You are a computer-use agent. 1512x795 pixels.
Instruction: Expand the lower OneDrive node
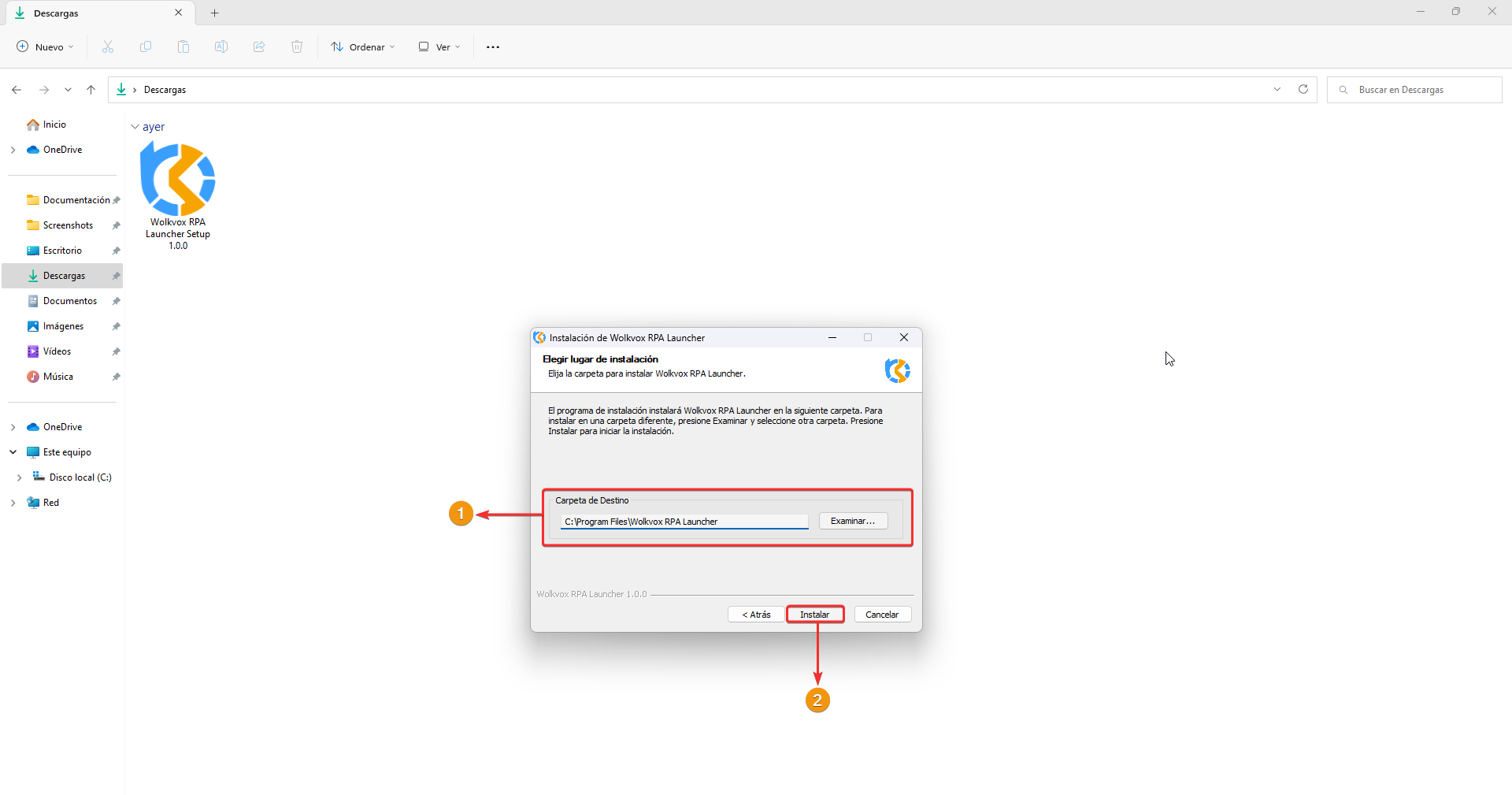(13, 427)
